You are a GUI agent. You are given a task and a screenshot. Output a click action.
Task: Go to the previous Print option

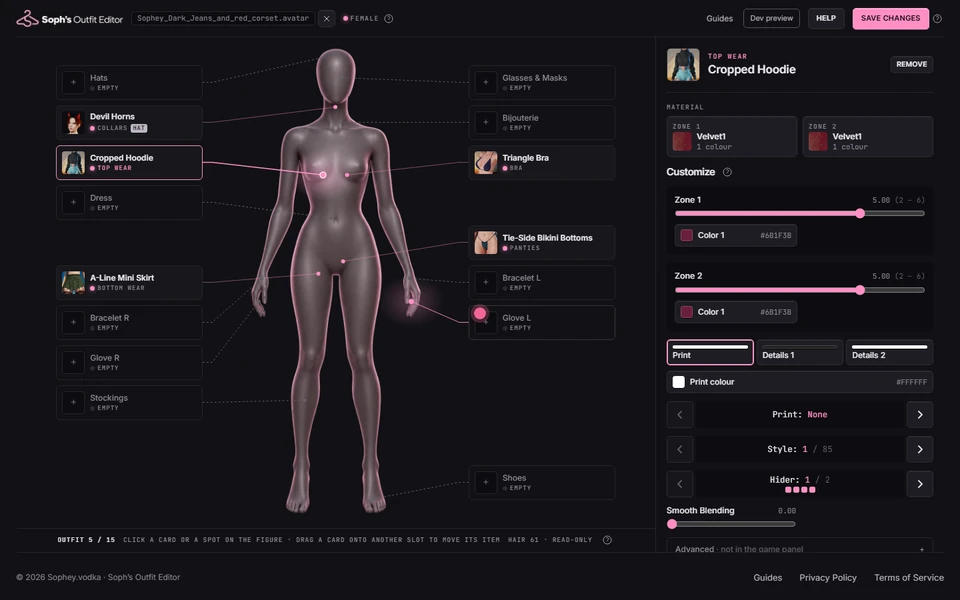coord(680,414)
